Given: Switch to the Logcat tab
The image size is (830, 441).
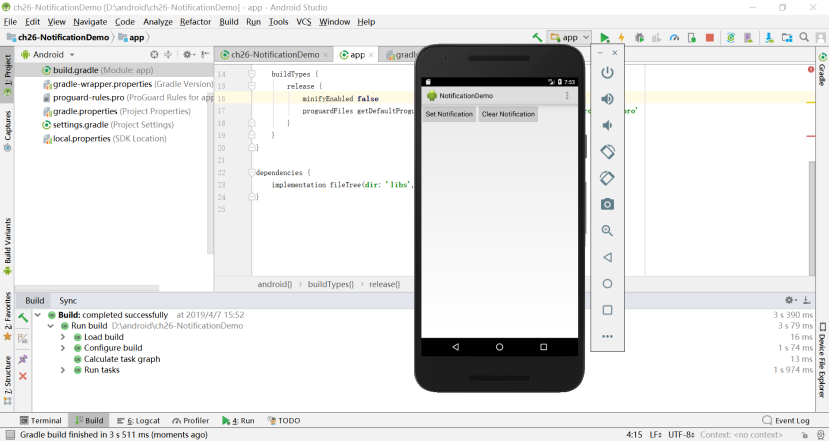Looking at the screenshot, I should 138,421.
